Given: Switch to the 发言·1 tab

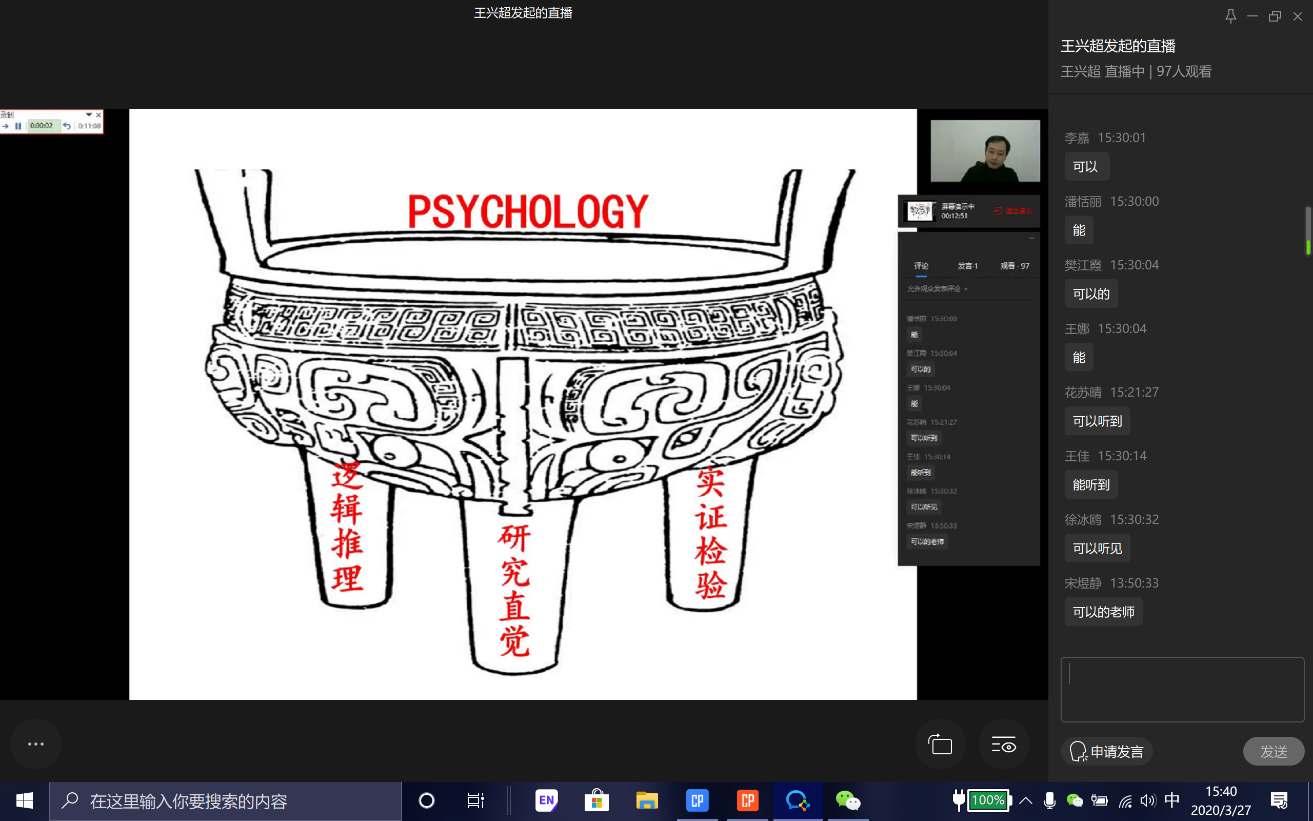Looking at the screenshot, I should (967, 266).
